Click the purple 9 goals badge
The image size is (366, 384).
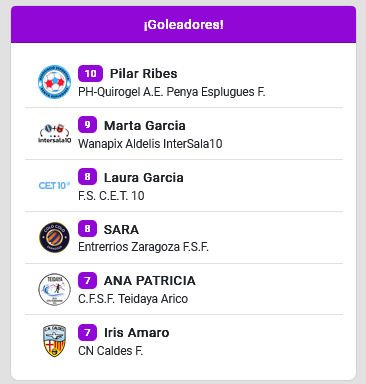(87, 125)
